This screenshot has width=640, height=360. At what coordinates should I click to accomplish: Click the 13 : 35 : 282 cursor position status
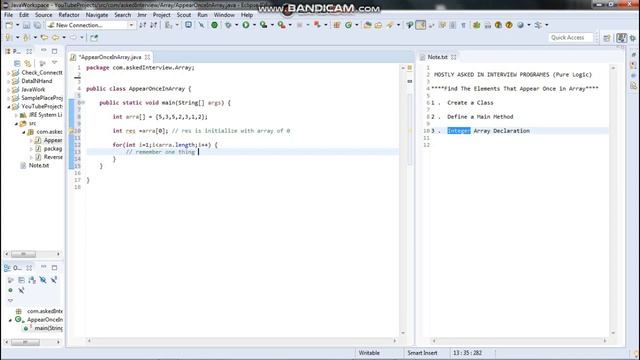467,353
